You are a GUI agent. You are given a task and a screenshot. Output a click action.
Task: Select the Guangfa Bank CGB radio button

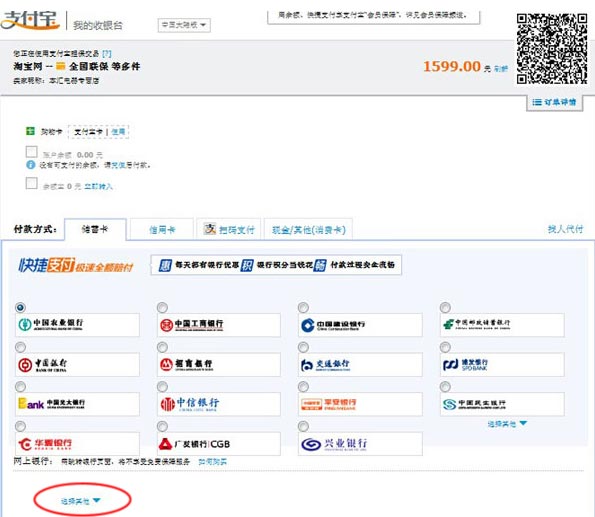(162, 426)
